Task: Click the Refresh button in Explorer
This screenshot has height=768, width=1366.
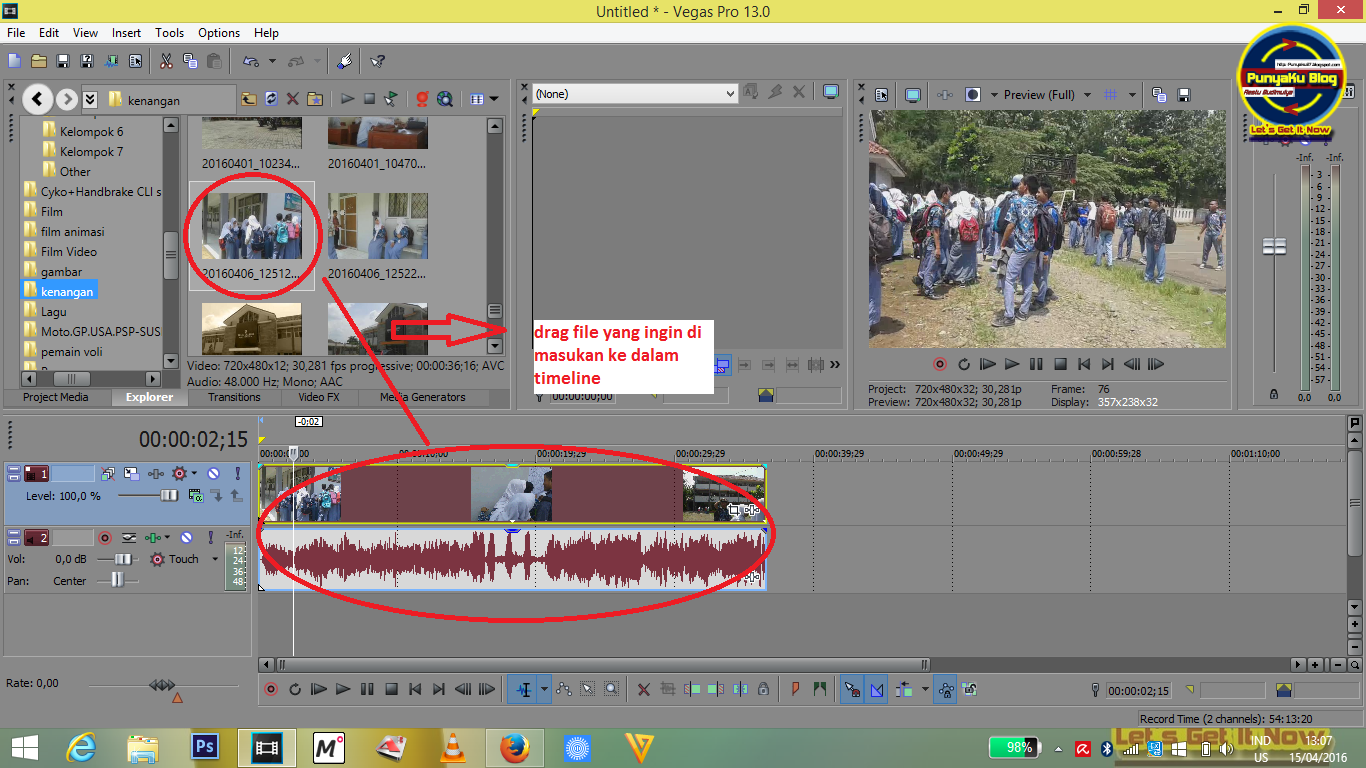Action: [270, 99]
